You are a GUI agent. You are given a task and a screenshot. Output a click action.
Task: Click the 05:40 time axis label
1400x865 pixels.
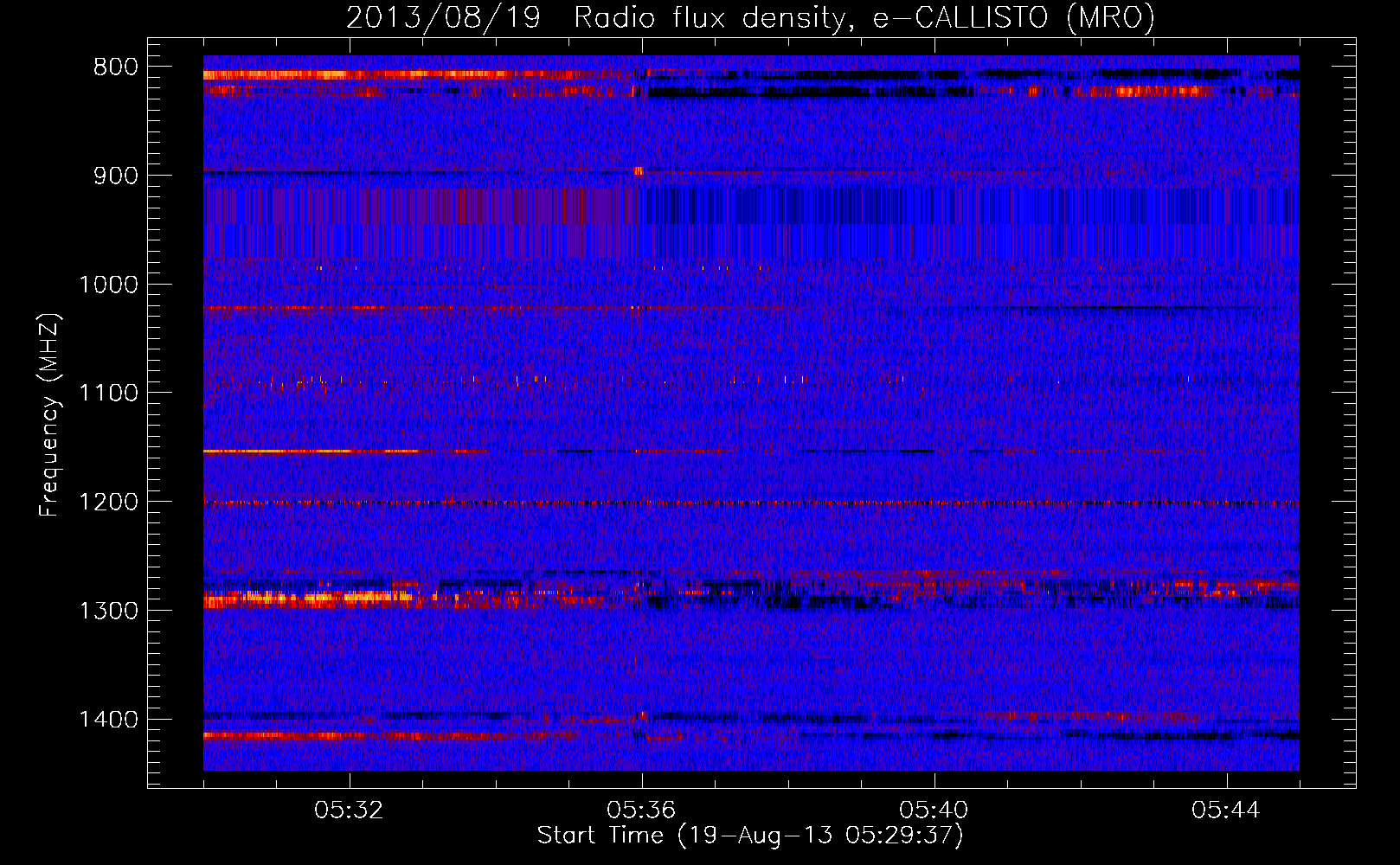pyautogui.click(x=934, y=811)
